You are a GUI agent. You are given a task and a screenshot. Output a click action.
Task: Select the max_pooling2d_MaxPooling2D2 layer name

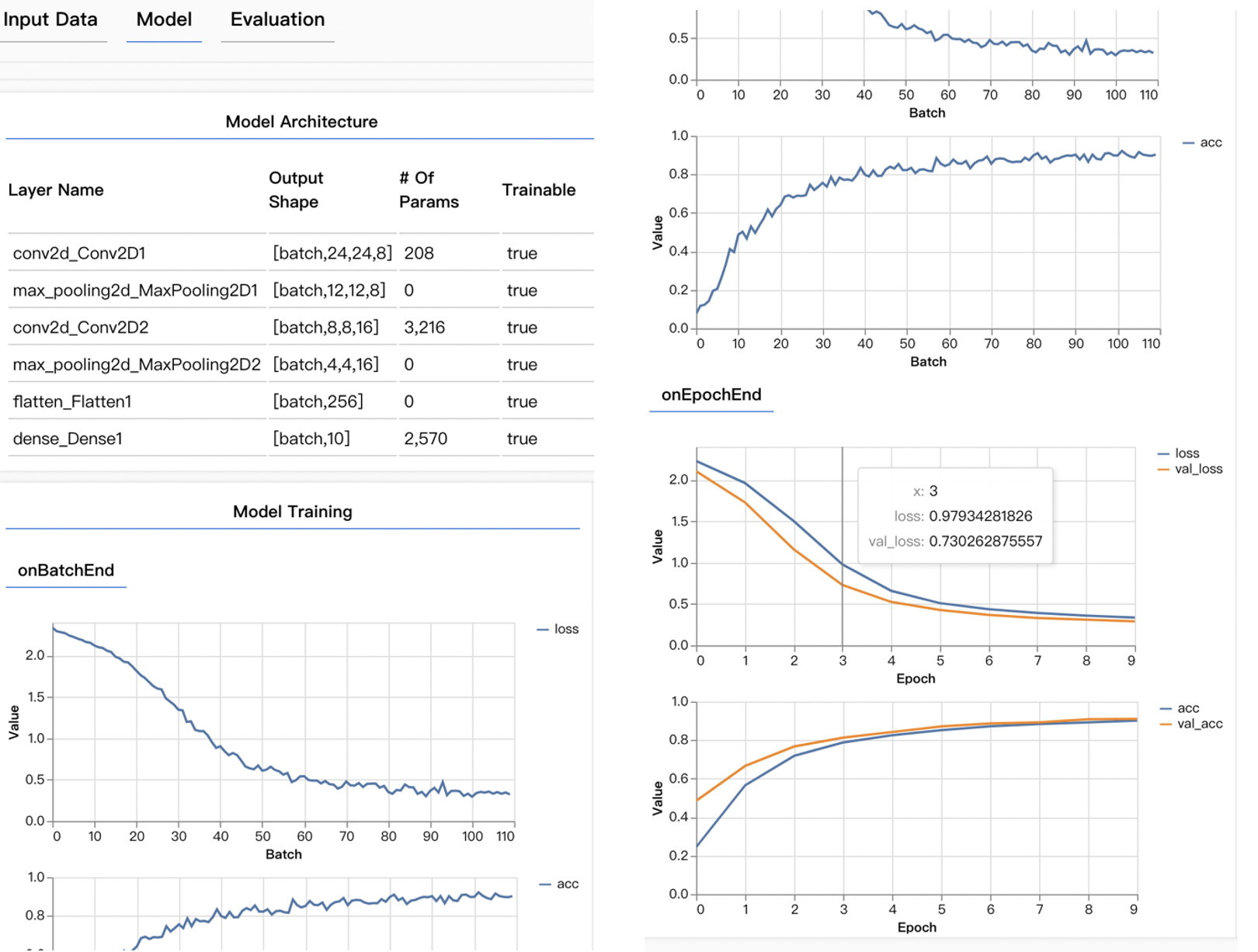137,365
